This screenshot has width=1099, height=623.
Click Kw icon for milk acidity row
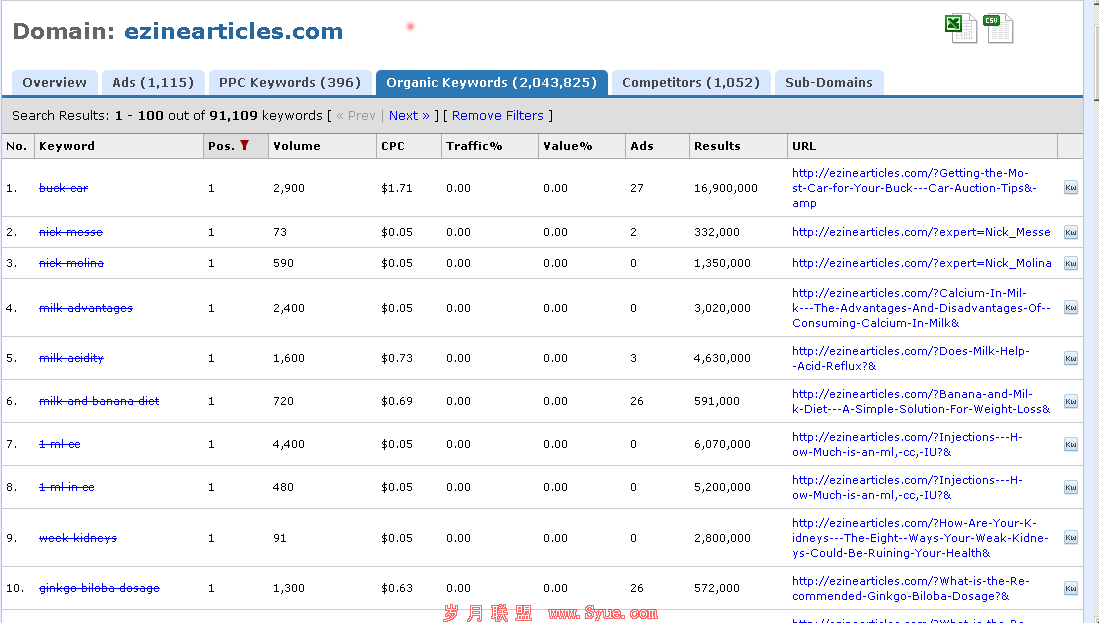coord(1070,358)
